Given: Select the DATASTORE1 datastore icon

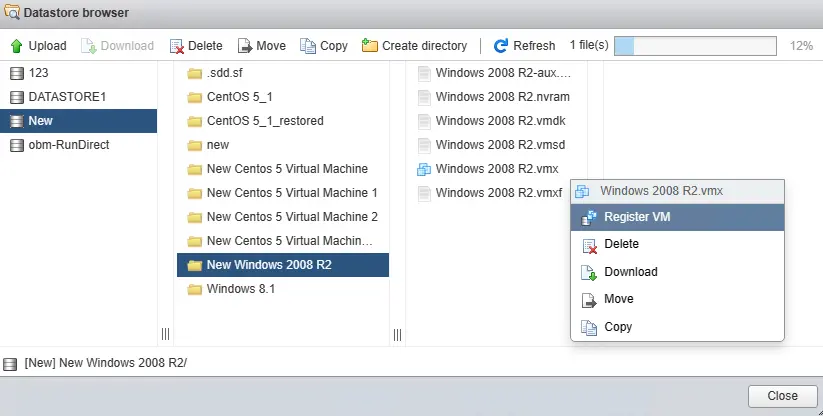Looking at the screenshot, I should [x=16, y=97].
